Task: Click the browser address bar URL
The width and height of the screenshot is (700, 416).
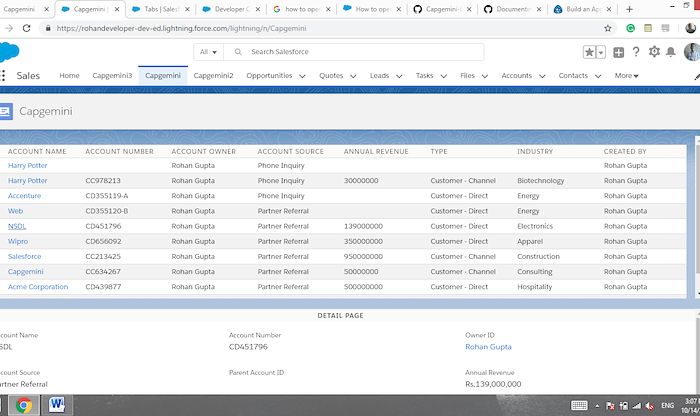Action: [x=181, y=28]
